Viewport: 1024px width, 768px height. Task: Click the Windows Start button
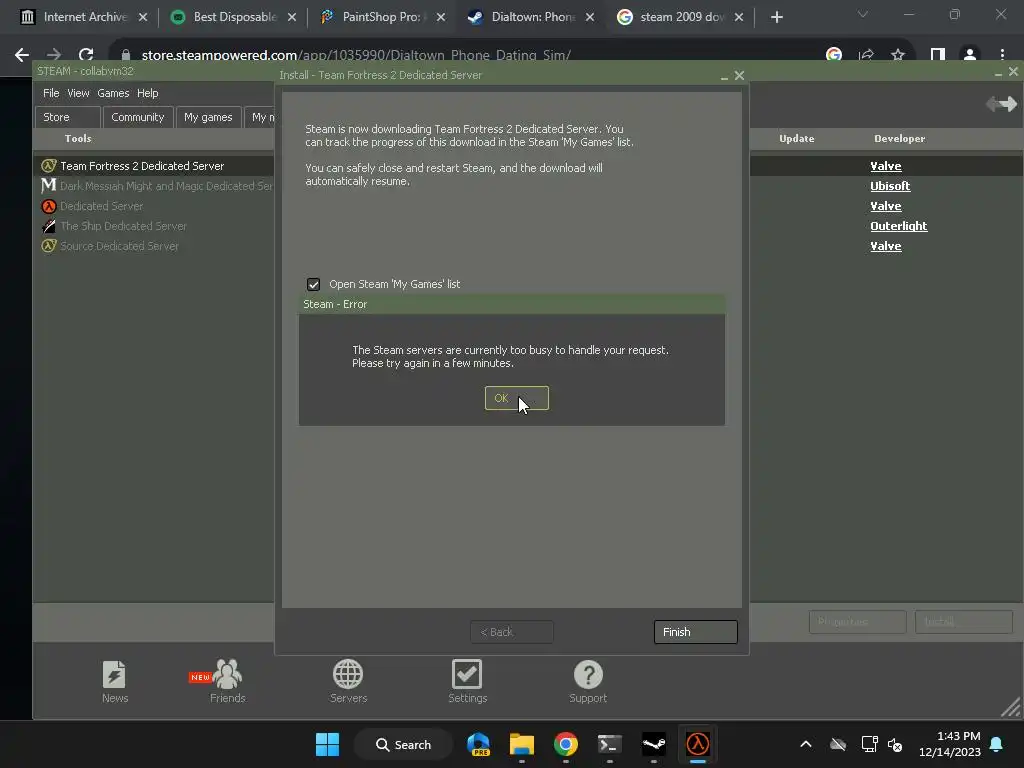tap(327, 744)
